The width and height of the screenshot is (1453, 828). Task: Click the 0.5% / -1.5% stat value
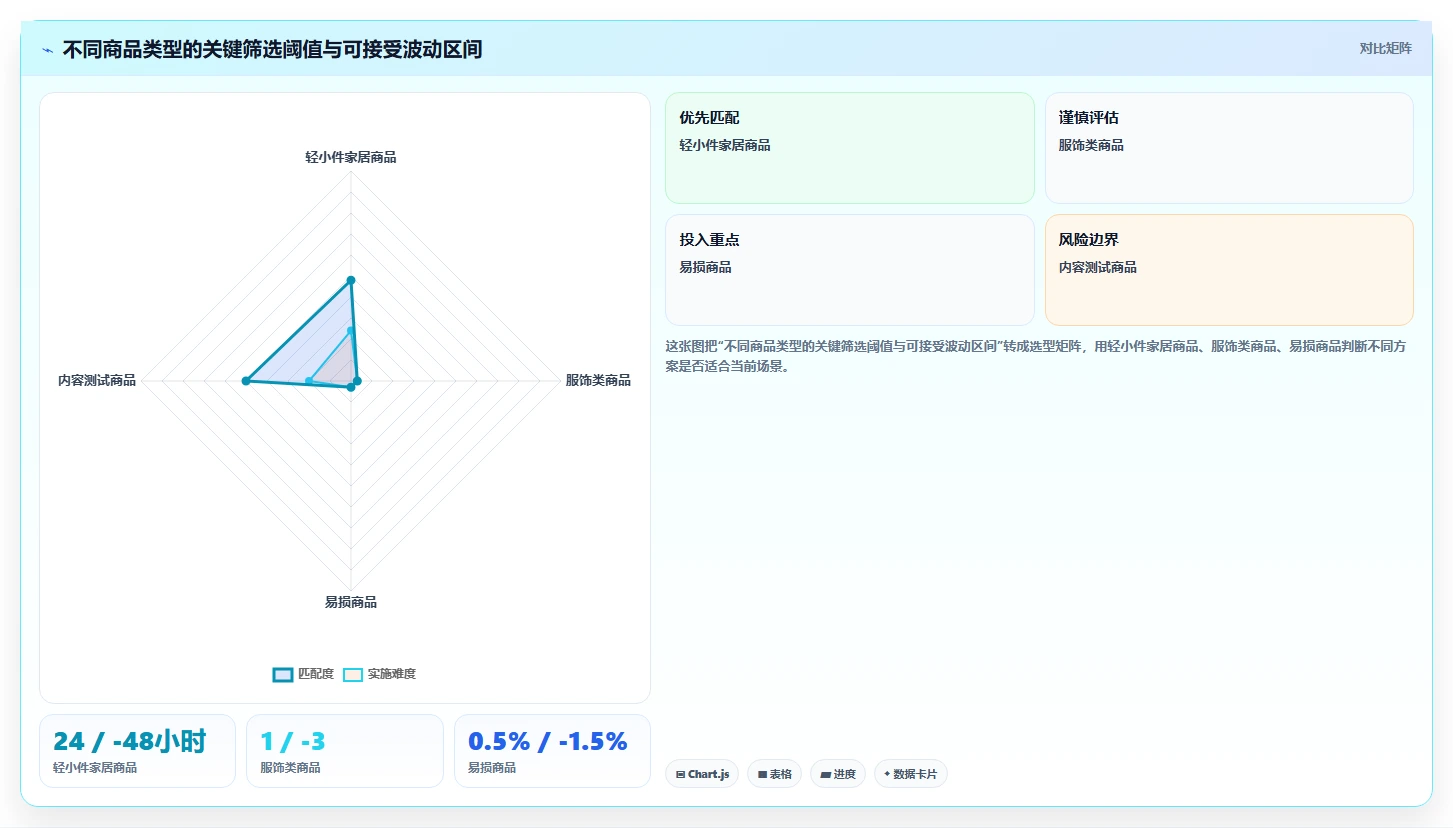point(547,741)
